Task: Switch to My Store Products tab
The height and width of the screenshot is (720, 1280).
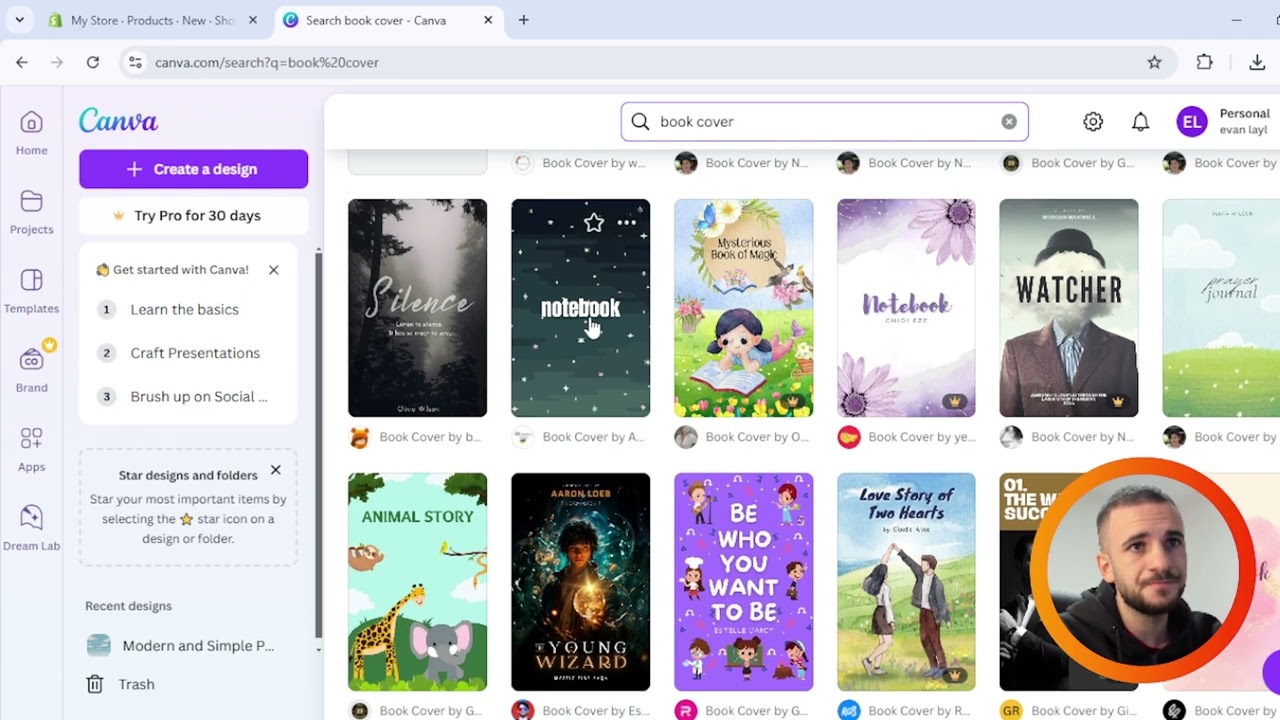Action: point(152,20)
